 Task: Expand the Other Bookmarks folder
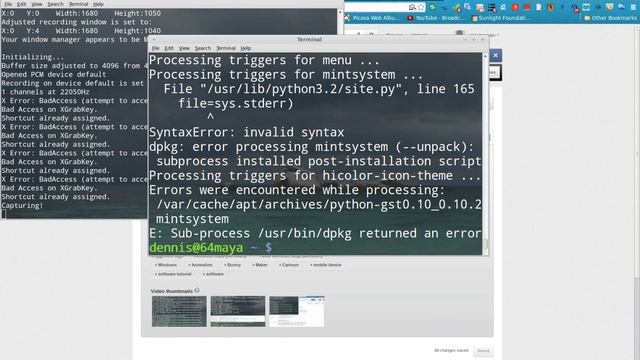(610, 18)
